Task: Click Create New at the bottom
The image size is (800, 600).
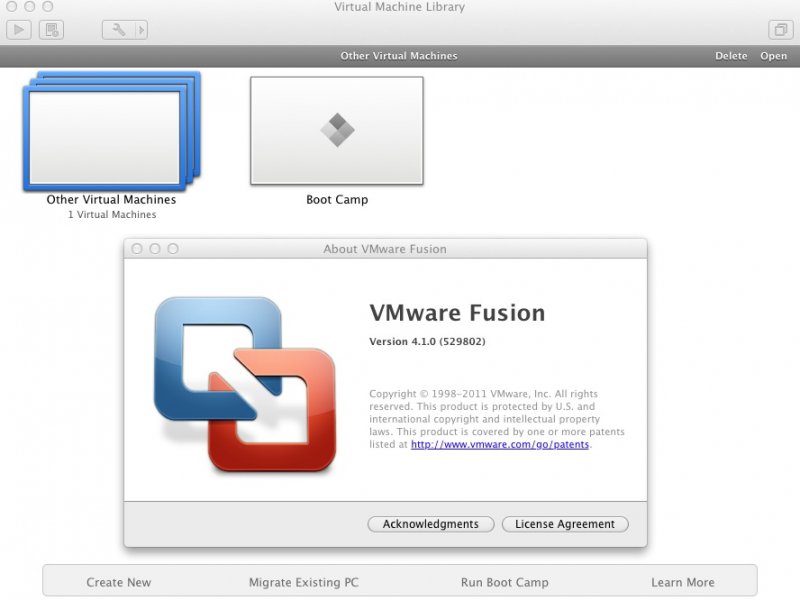Action: (x=118, y=582)
